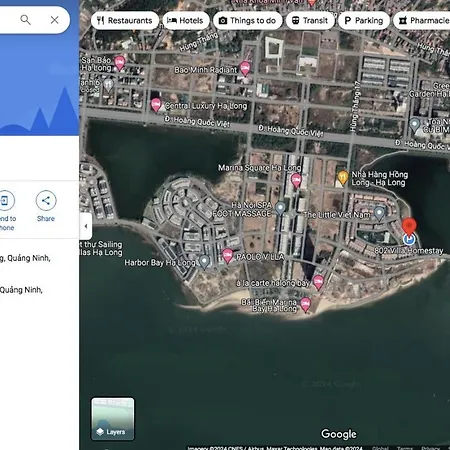Viewport: 450px width, 450px height.
Task: Collapse the side panel arrow
Action: pyautogui.click(x=86, y=226)
